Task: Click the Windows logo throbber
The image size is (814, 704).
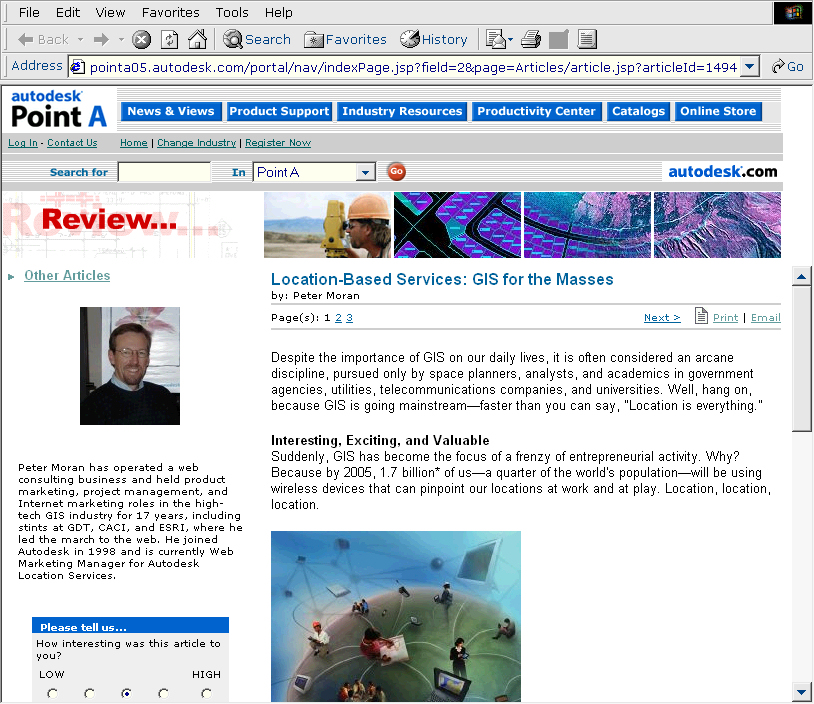Action: (793, 12)
